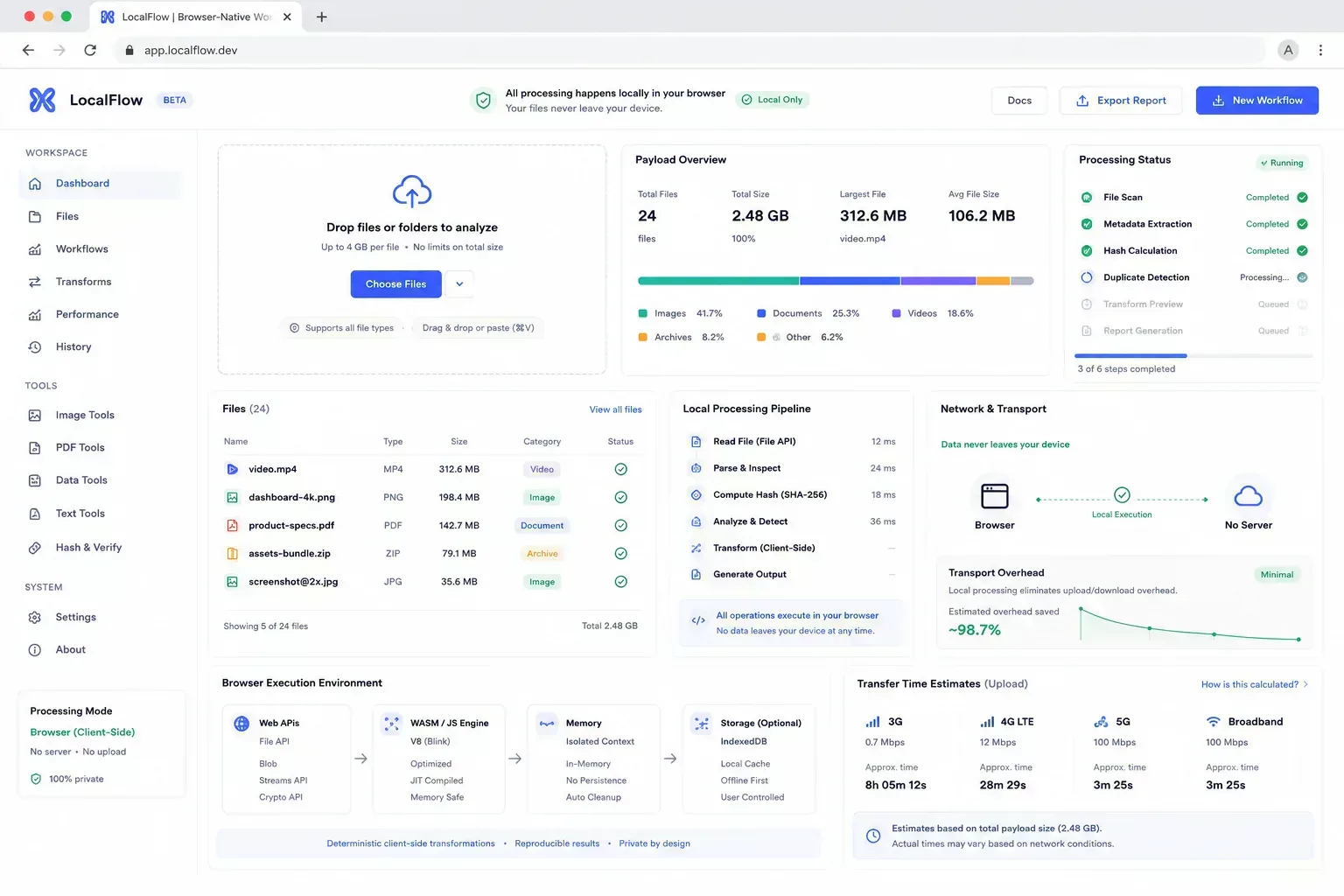Click the product-specs.pdf status checkmark
This screenshot has width=1344, height=896.
[x=620, y=525]
